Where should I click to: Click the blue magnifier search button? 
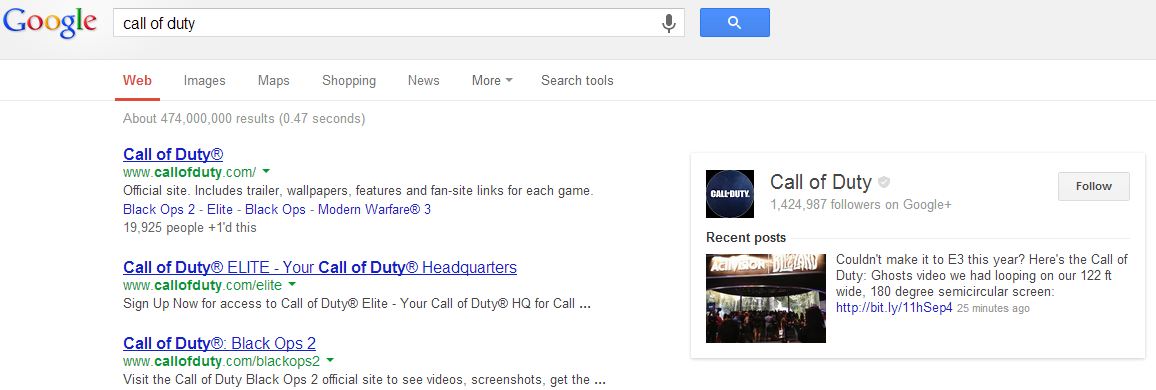[734, 23]
